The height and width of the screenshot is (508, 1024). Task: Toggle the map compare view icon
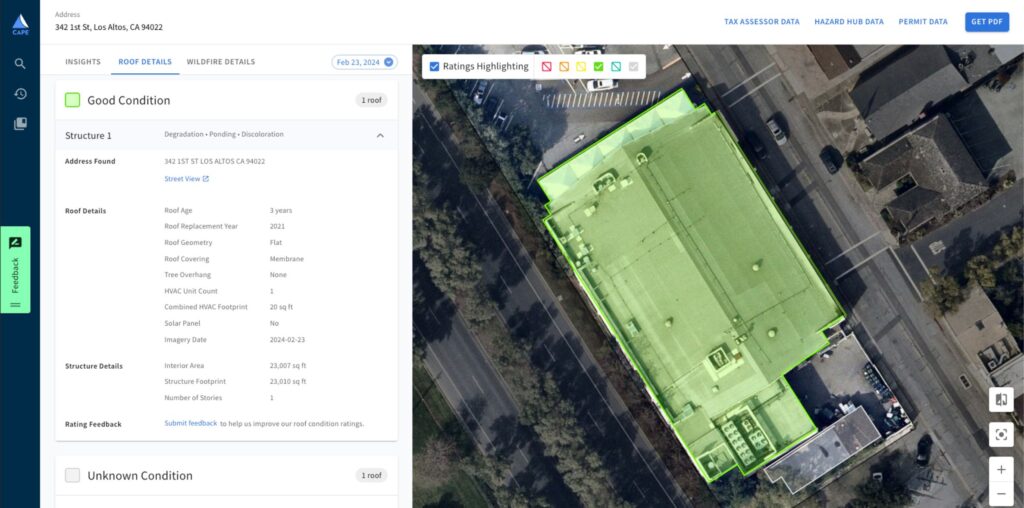pos(1000,400)
